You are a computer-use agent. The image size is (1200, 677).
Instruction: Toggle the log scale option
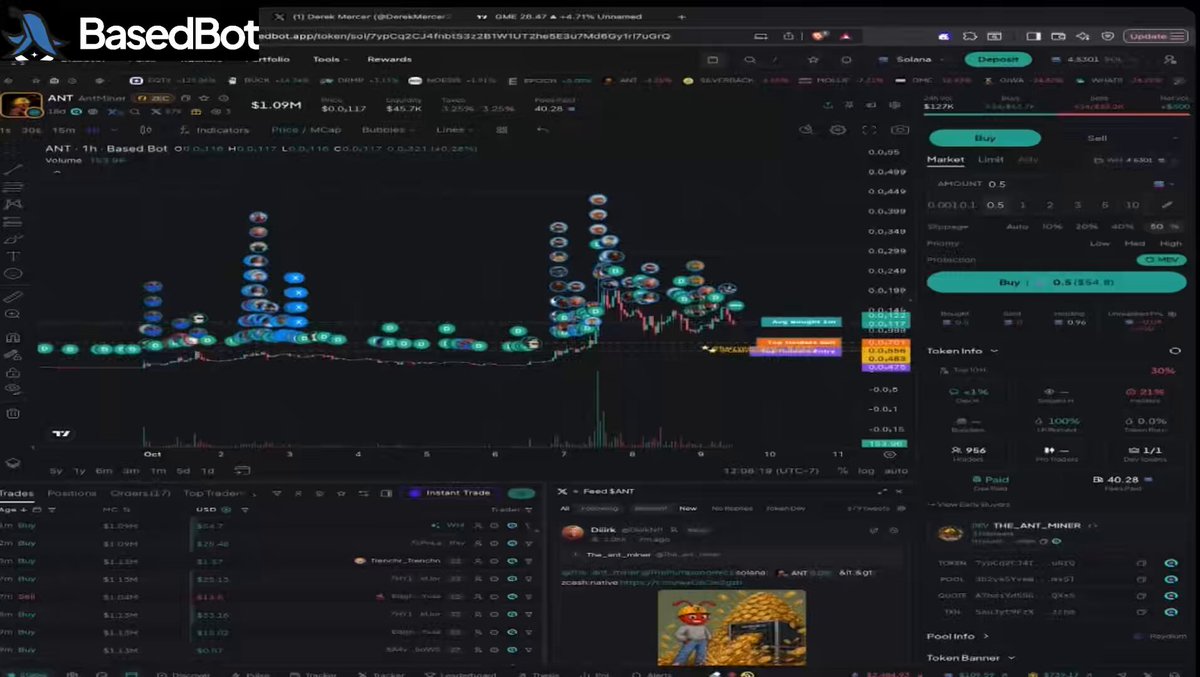point(868,470)
